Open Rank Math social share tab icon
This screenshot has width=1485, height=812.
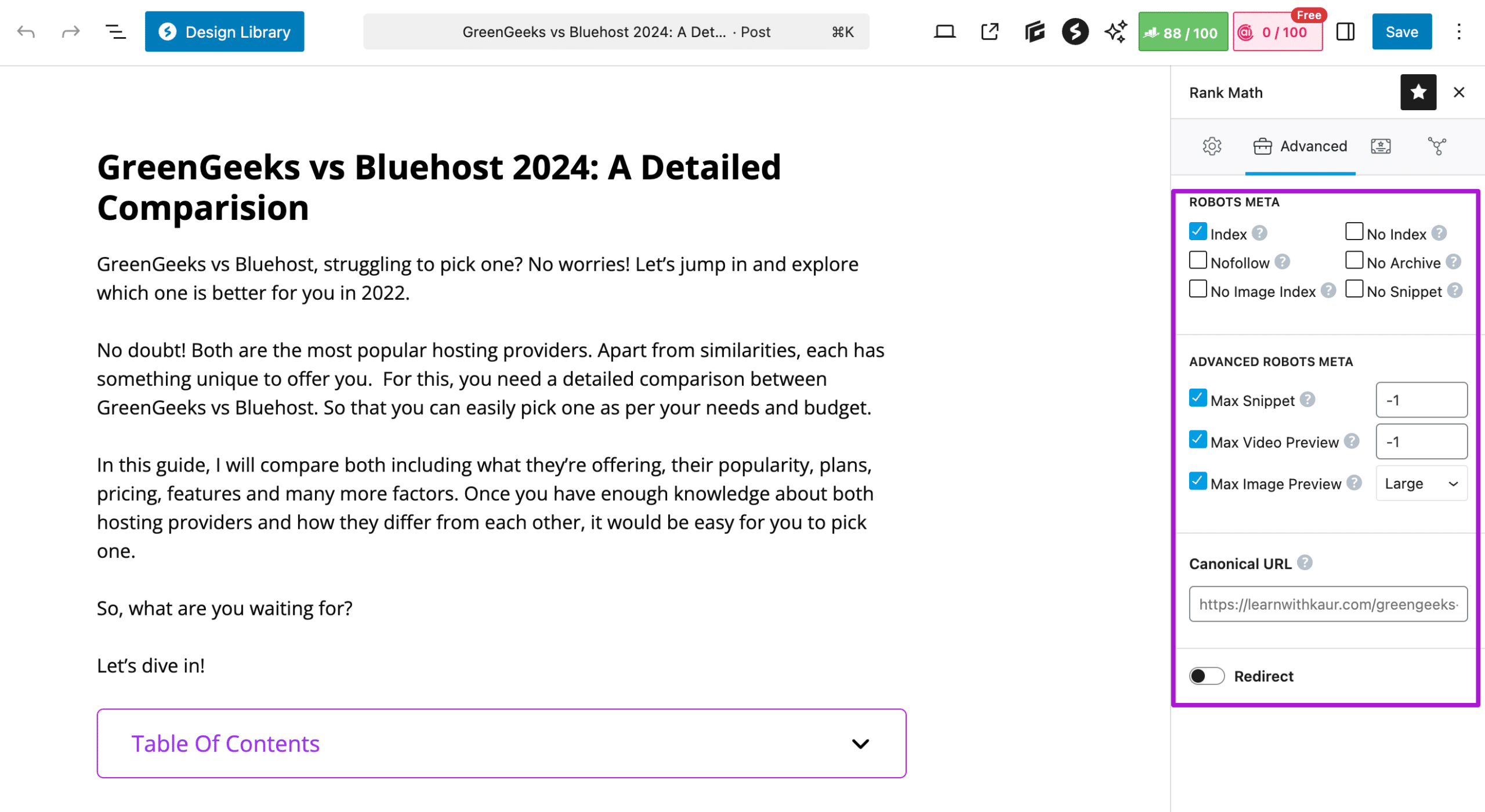pyautogui.click(x=1437, y=146)
